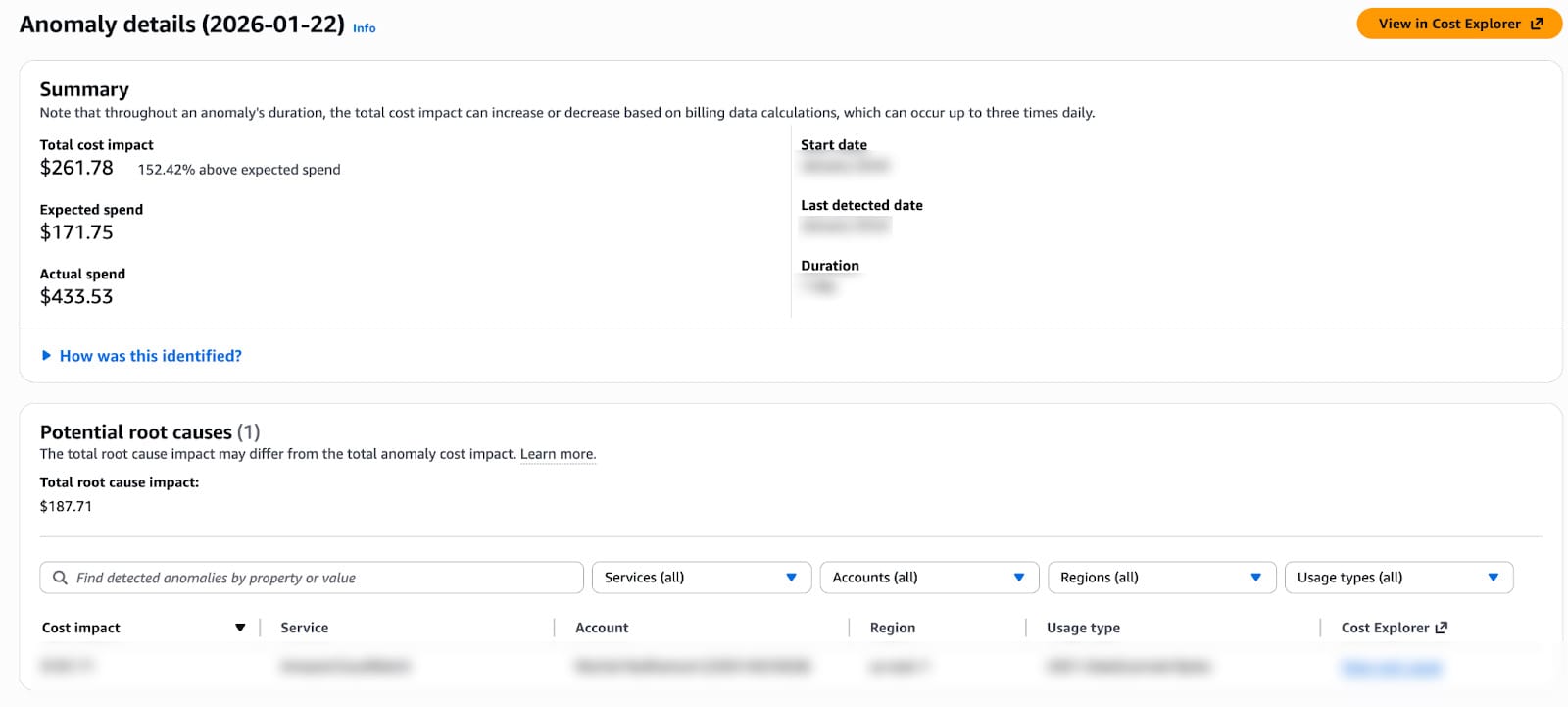Click the Region column header
Screen dimensions: 1568x707
coord(892,628)
